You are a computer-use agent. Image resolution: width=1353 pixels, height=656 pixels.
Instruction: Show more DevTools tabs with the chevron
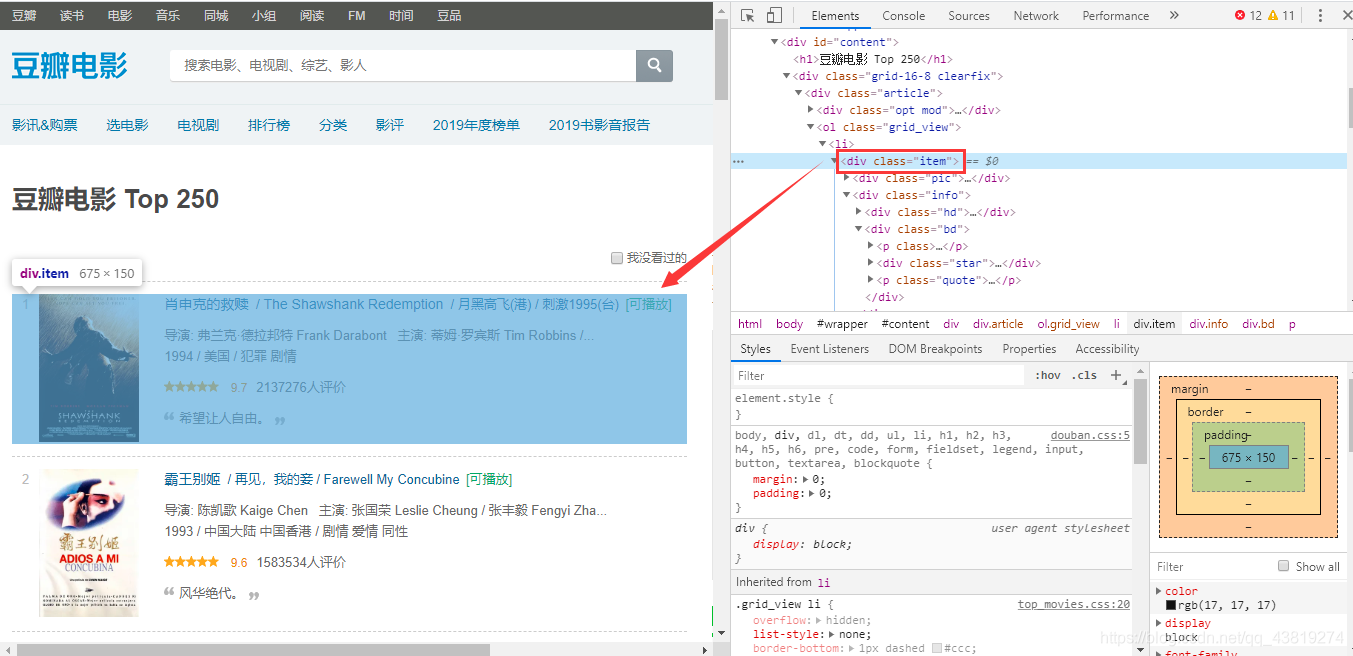coord(1174,15)
